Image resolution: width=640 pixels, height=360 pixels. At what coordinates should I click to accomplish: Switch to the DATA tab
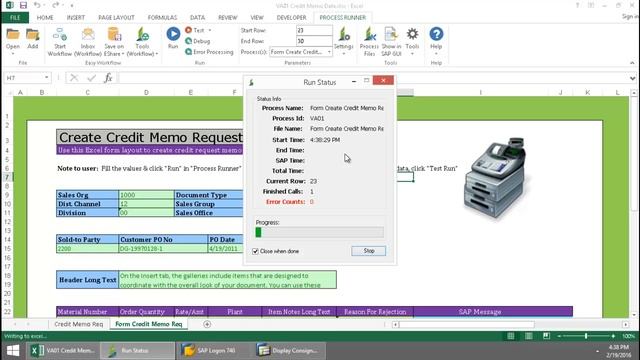tap(198, 18)
